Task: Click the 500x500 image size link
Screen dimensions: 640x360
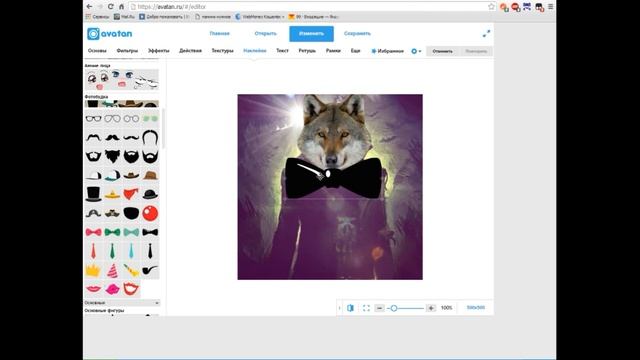Action: point(476,307)
